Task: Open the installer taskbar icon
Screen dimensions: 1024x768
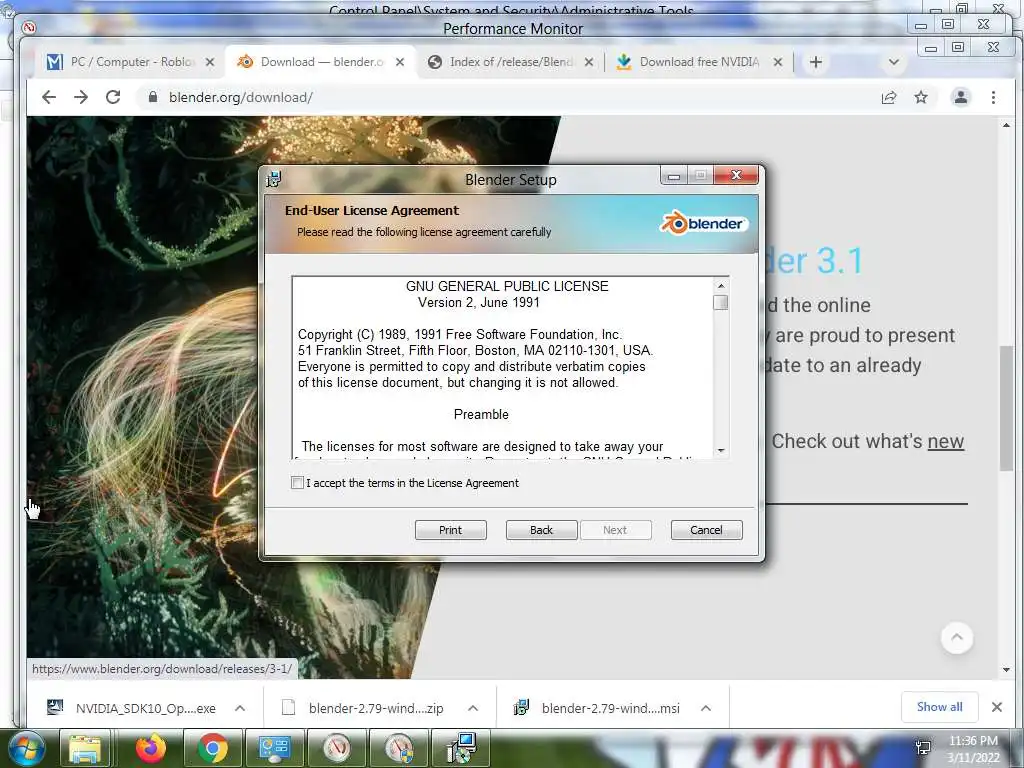Action: [462, 748]
